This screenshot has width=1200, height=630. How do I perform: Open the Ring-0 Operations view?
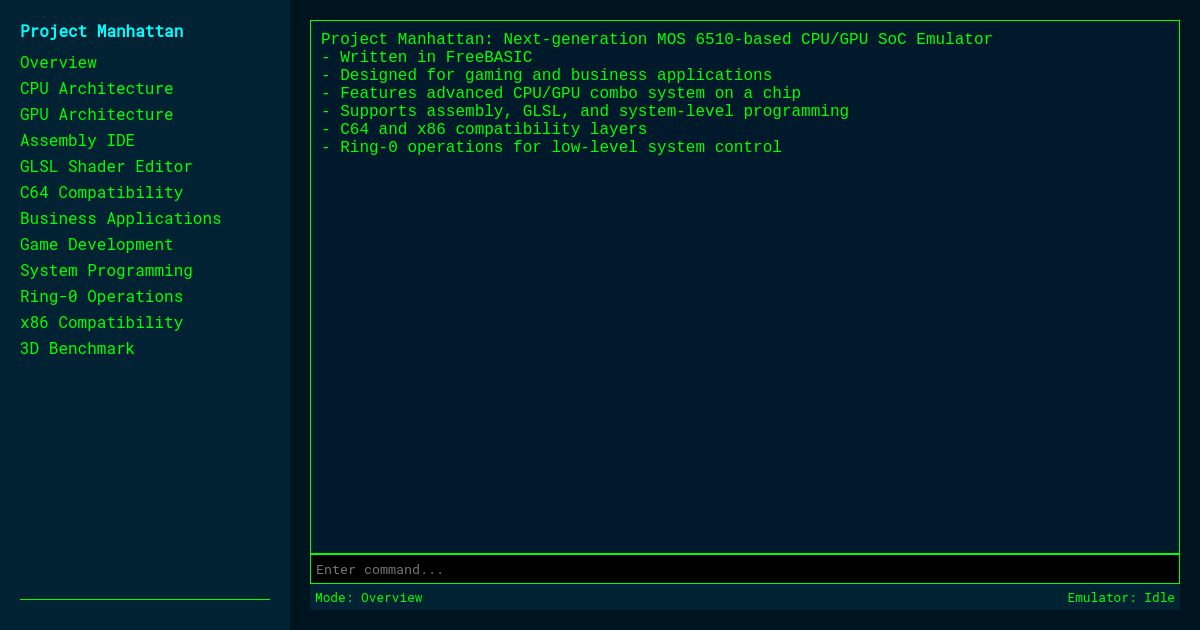[101, 296]
